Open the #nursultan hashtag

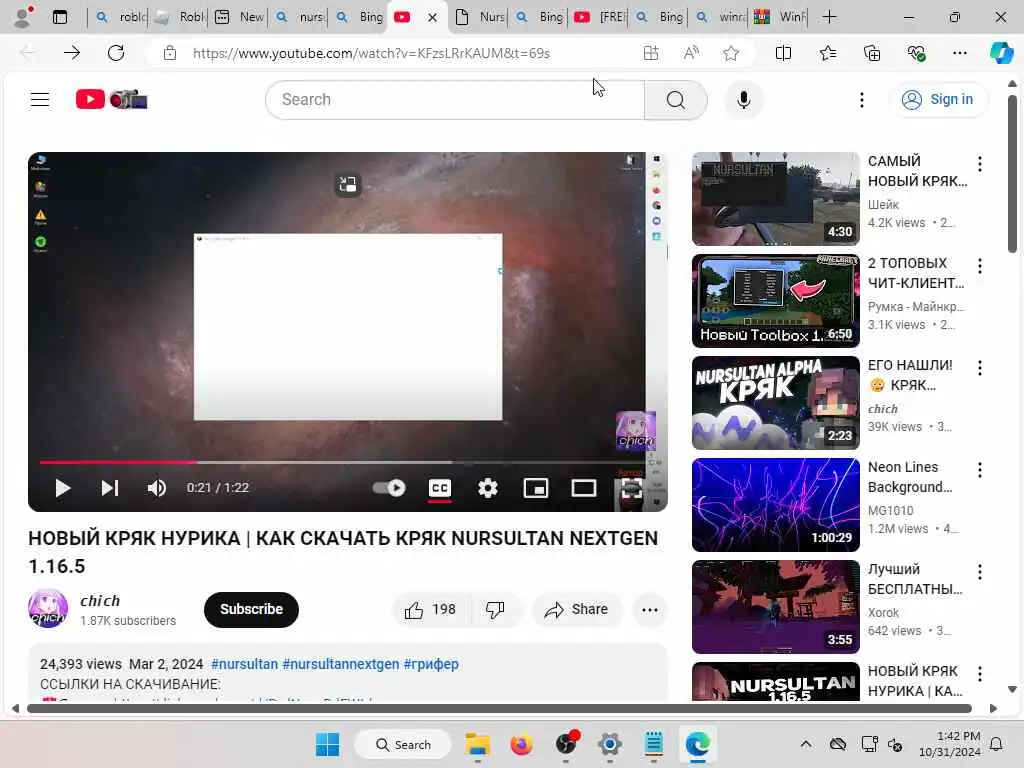tap(244, 664)
